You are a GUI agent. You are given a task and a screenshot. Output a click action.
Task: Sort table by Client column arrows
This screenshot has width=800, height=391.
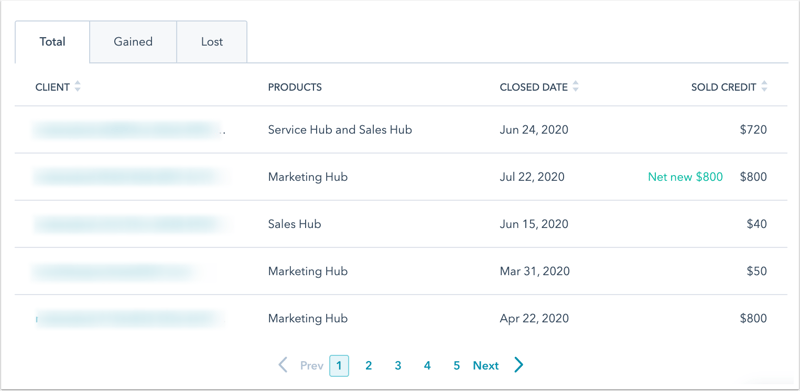click(78, 87)
